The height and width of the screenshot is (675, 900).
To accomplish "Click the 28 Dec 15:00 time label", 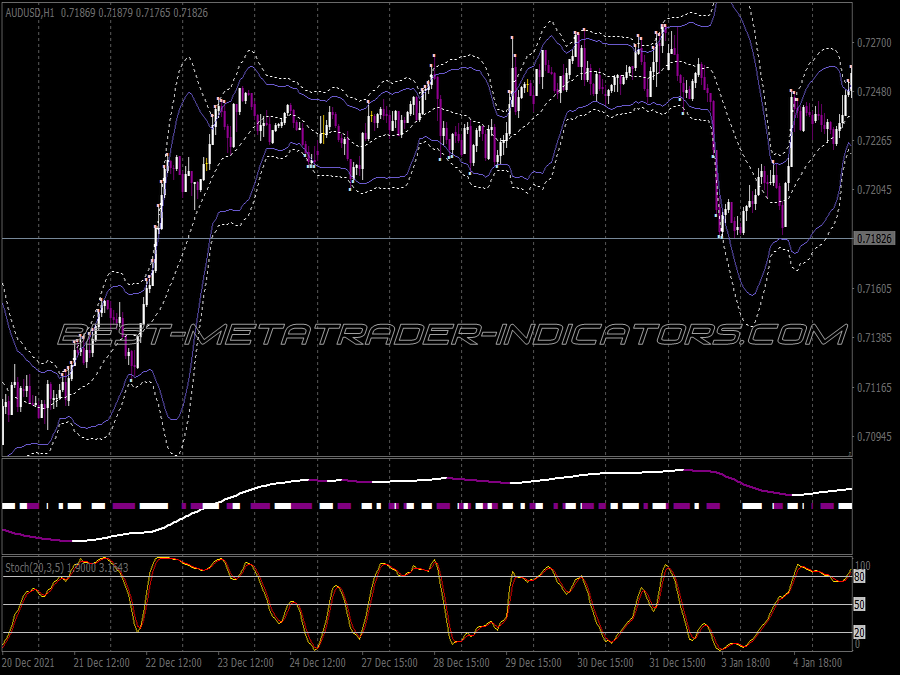I will coord(461,663).
